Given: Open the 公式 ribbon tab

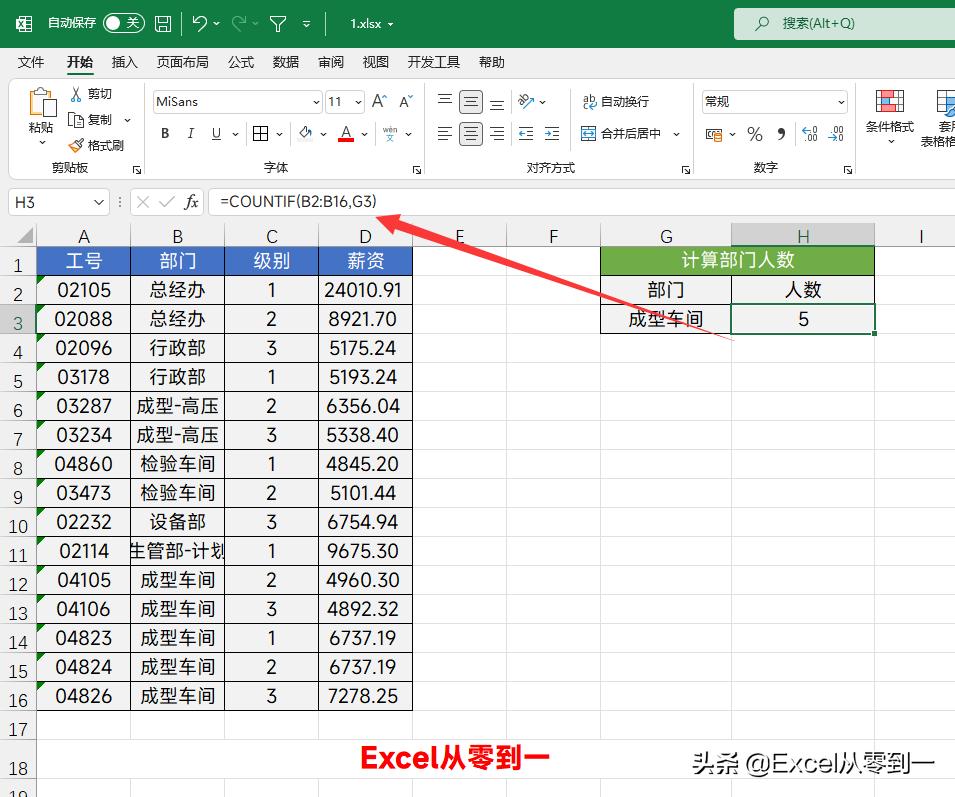Looking at the screenshot, I should click(x=240, y=62).
